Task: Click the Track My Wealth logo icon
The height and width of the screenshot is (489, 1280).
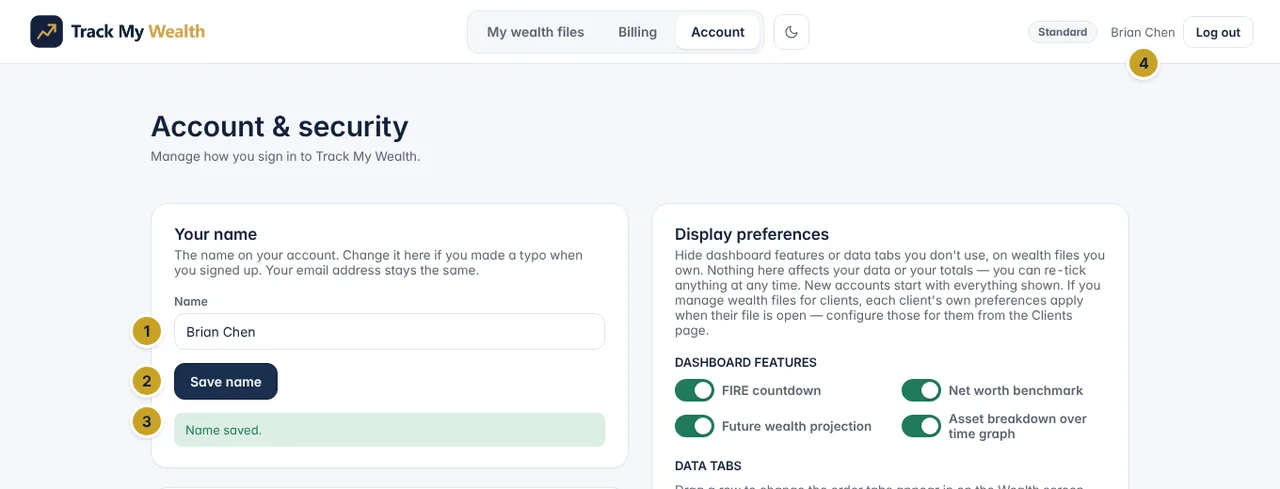Action: point(46,32)
